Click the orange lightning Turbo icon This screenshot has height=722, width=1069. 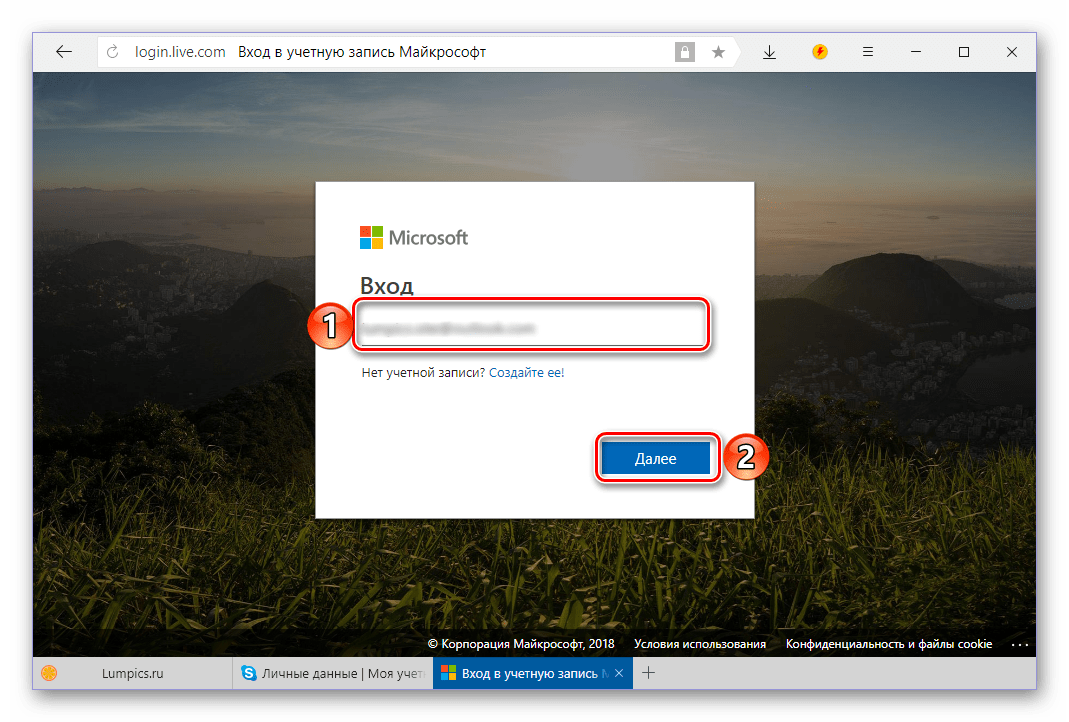click(x=820, y=52)
